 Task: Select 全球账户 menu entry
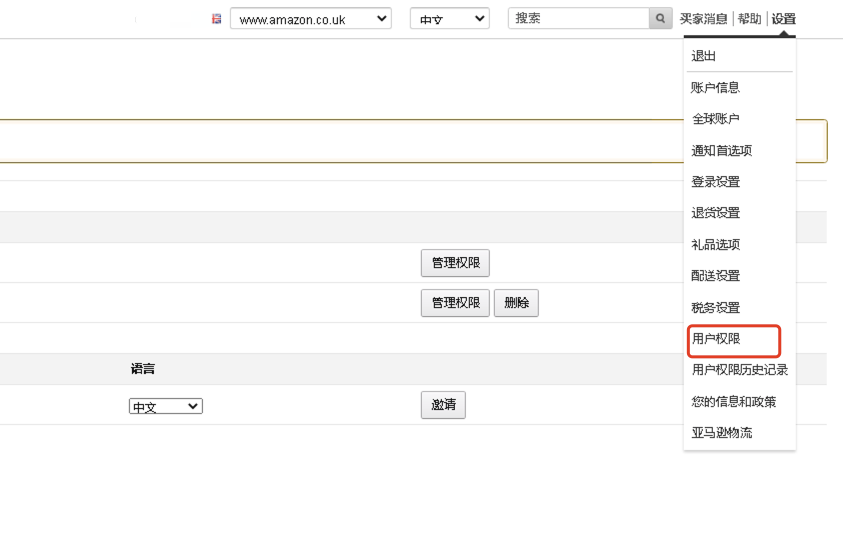point(715,119)
